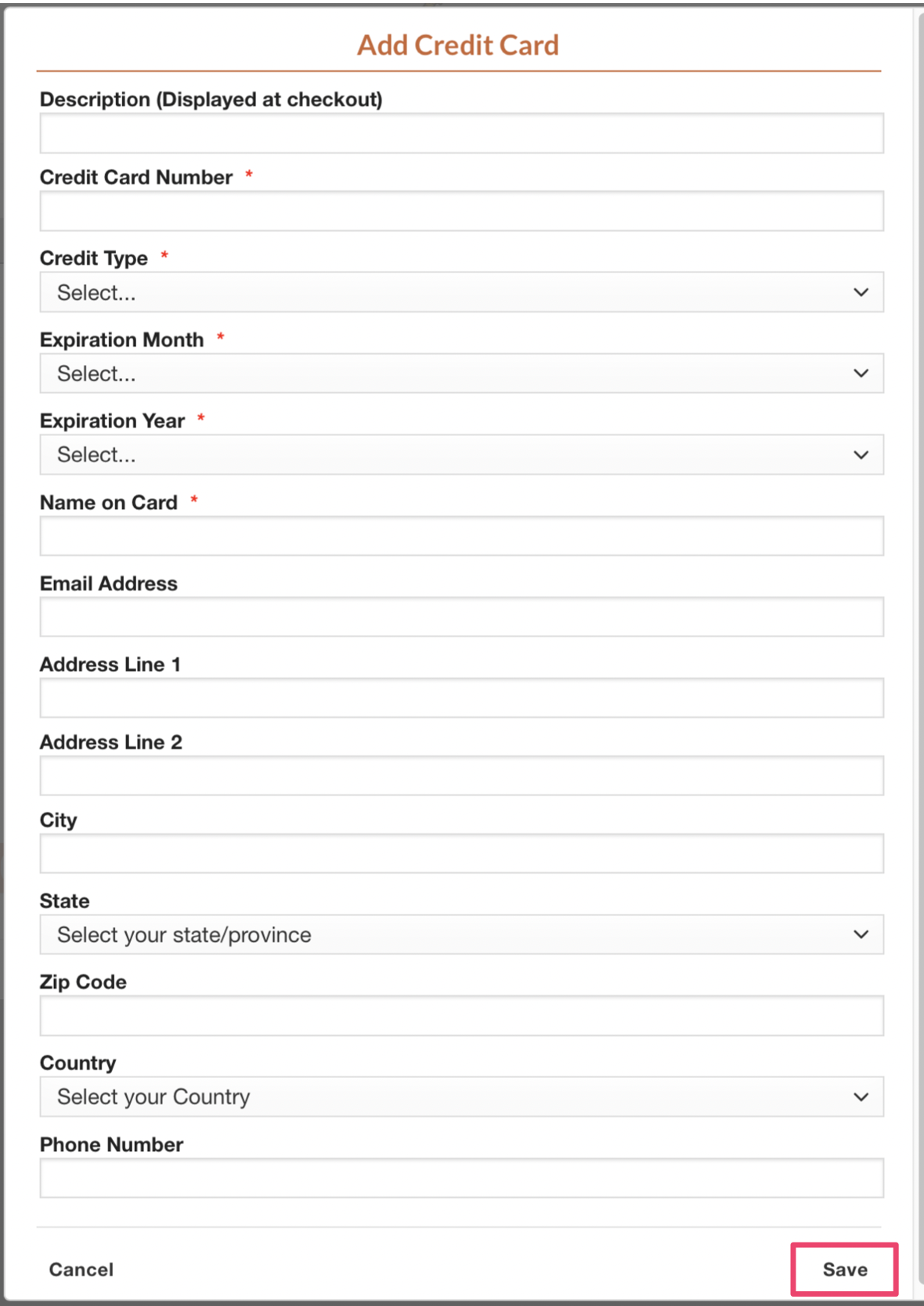Click the Description input field

pyautogui.click(x=461, y=133)
